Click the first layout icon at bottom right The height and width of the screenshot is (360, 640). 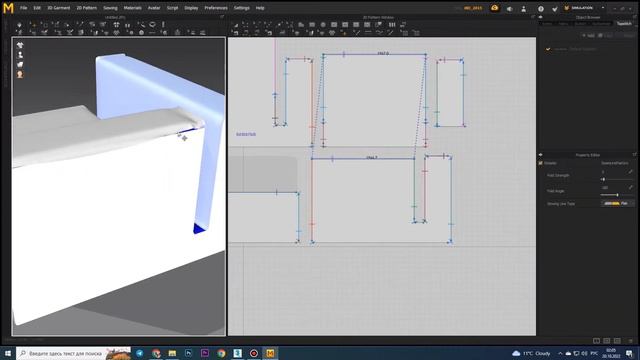click(x=596, y=340)
